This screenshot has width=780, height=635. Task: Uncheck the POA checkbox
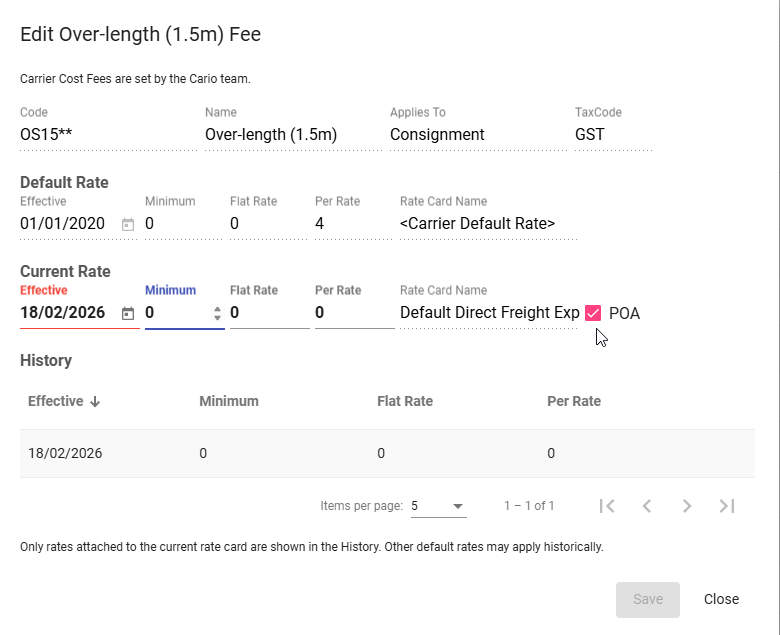(593, 313)
